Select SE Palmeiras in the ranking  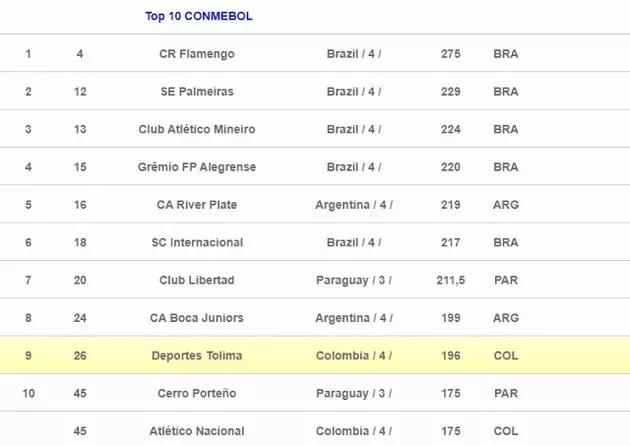[x=197, y=92]
